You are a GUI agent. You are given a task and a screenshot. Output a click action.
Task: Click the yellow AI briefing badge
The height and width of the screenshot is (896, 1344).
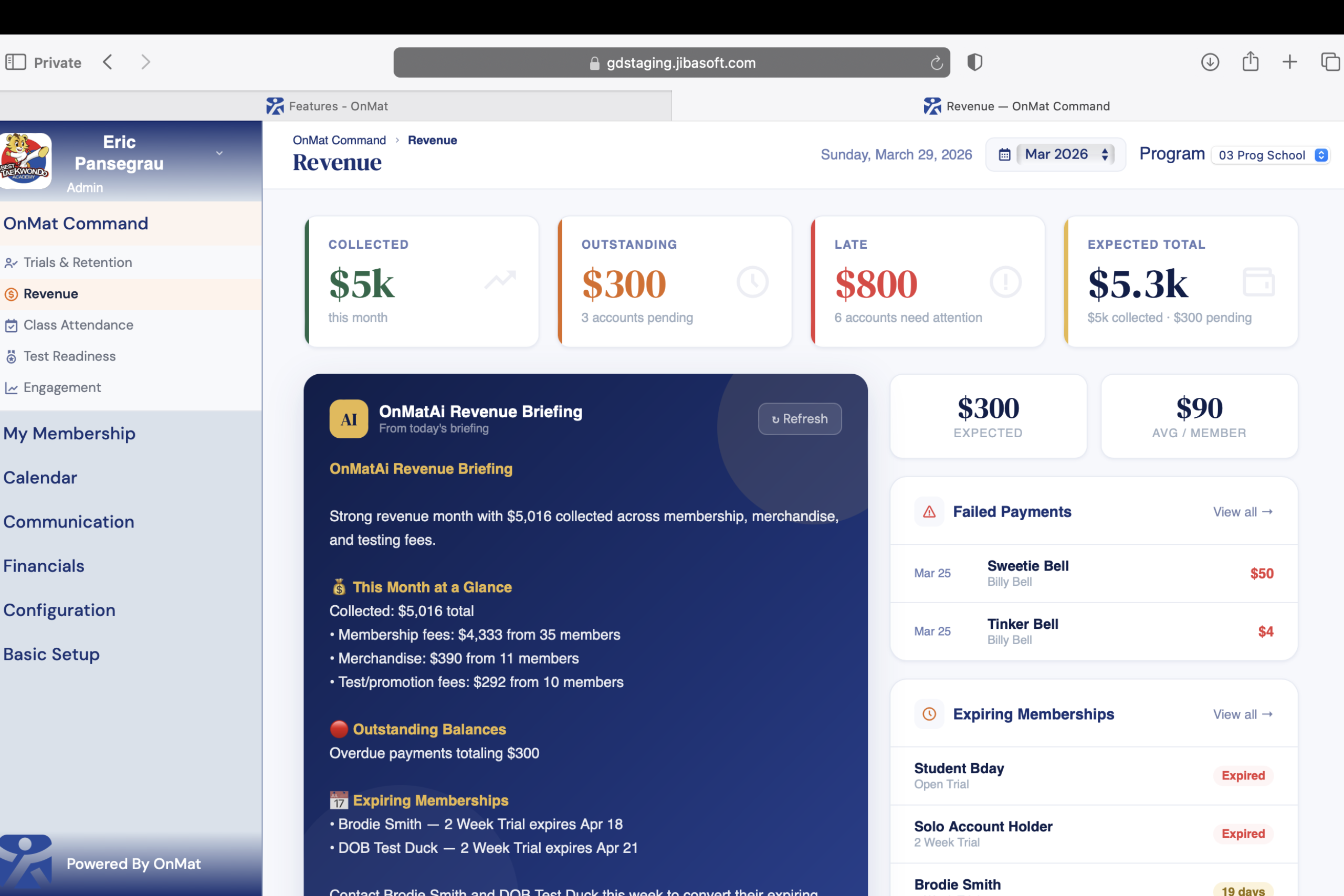click(x=349, y=419)
